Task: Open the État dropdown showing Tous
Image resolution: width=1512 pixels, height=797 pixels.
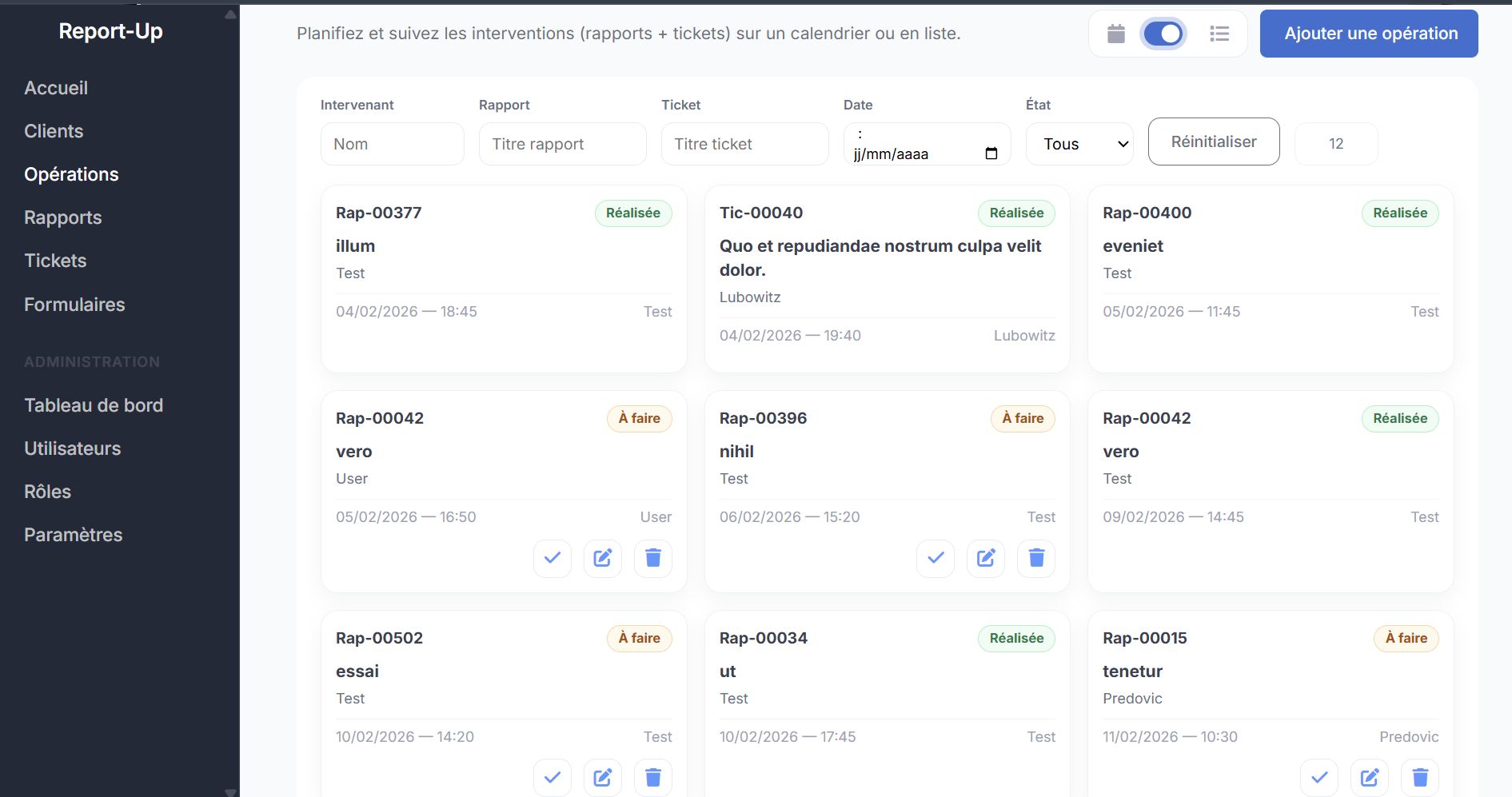Action: [x=1079, y=144]
